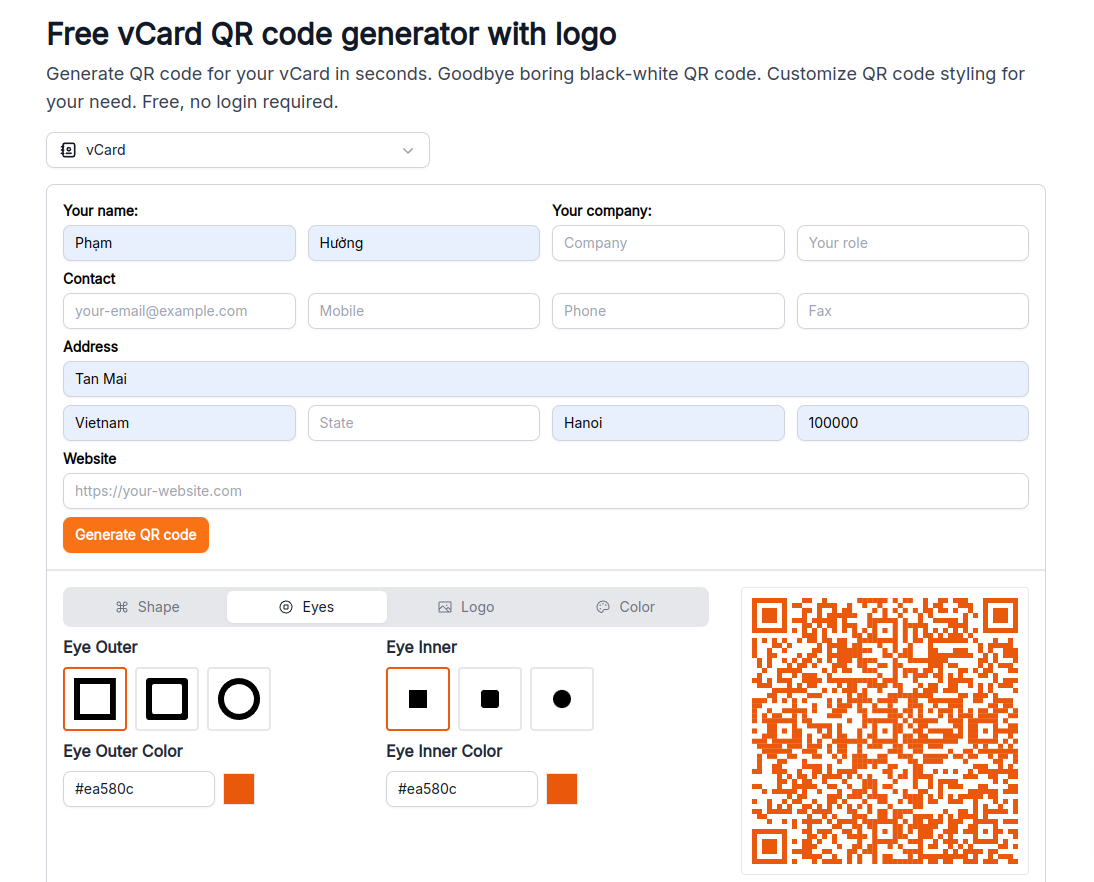Click the last name field containing Hường
Viewport: 1094px width, 882px height.
[x=424, y=243]
